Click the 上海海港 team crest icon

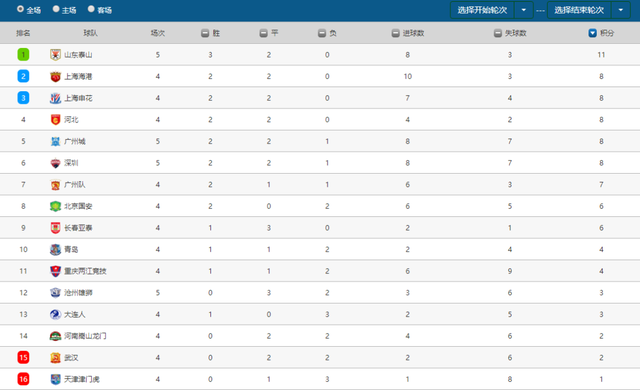[56, 76]
